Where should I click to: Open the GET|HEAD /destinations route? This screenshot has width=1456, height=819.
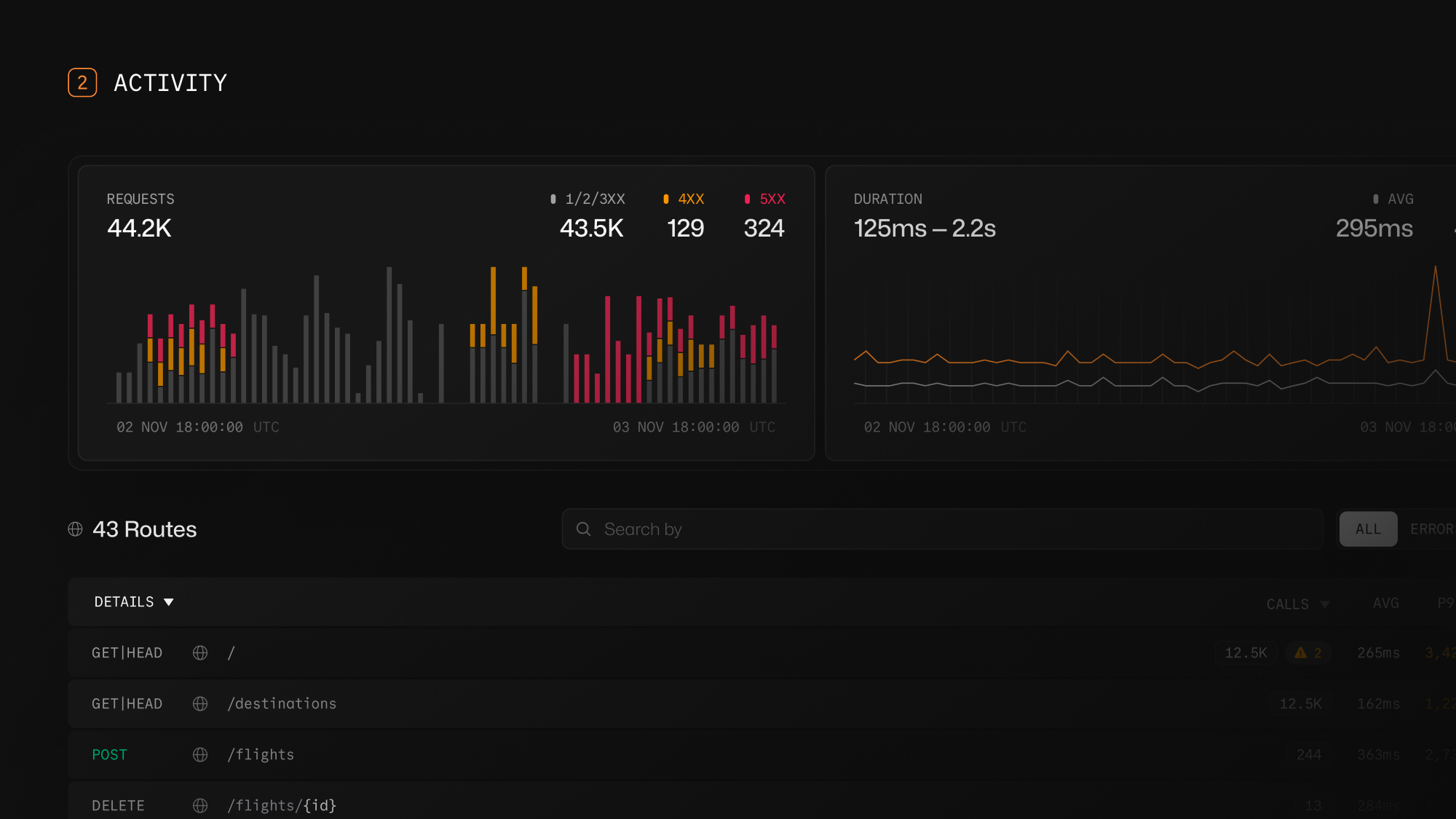(282, 704)
